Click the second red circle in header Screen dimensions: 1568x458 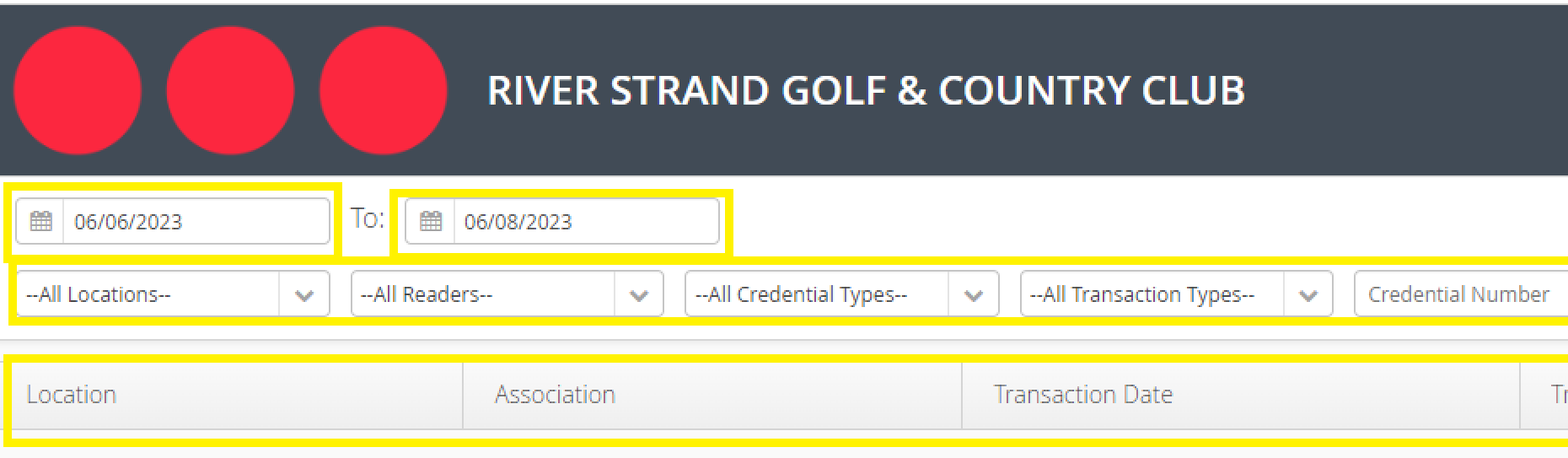click(230, 90)
